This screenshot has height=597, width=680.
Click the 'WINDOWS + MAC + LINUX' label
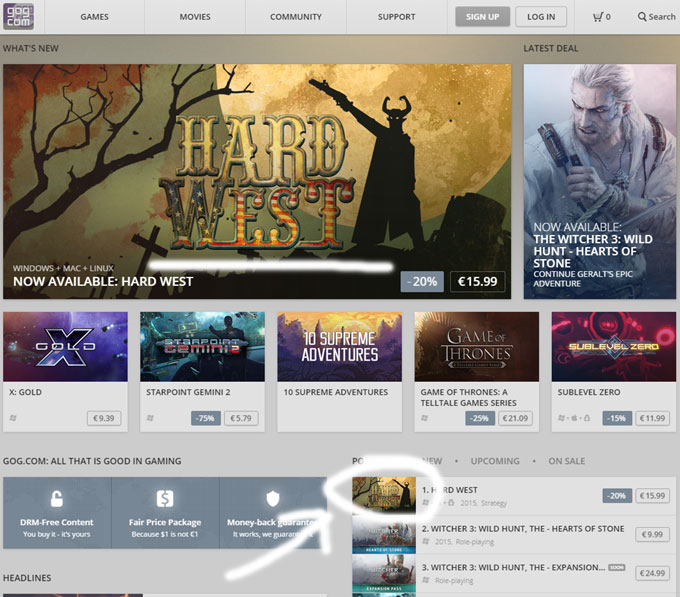63,268
